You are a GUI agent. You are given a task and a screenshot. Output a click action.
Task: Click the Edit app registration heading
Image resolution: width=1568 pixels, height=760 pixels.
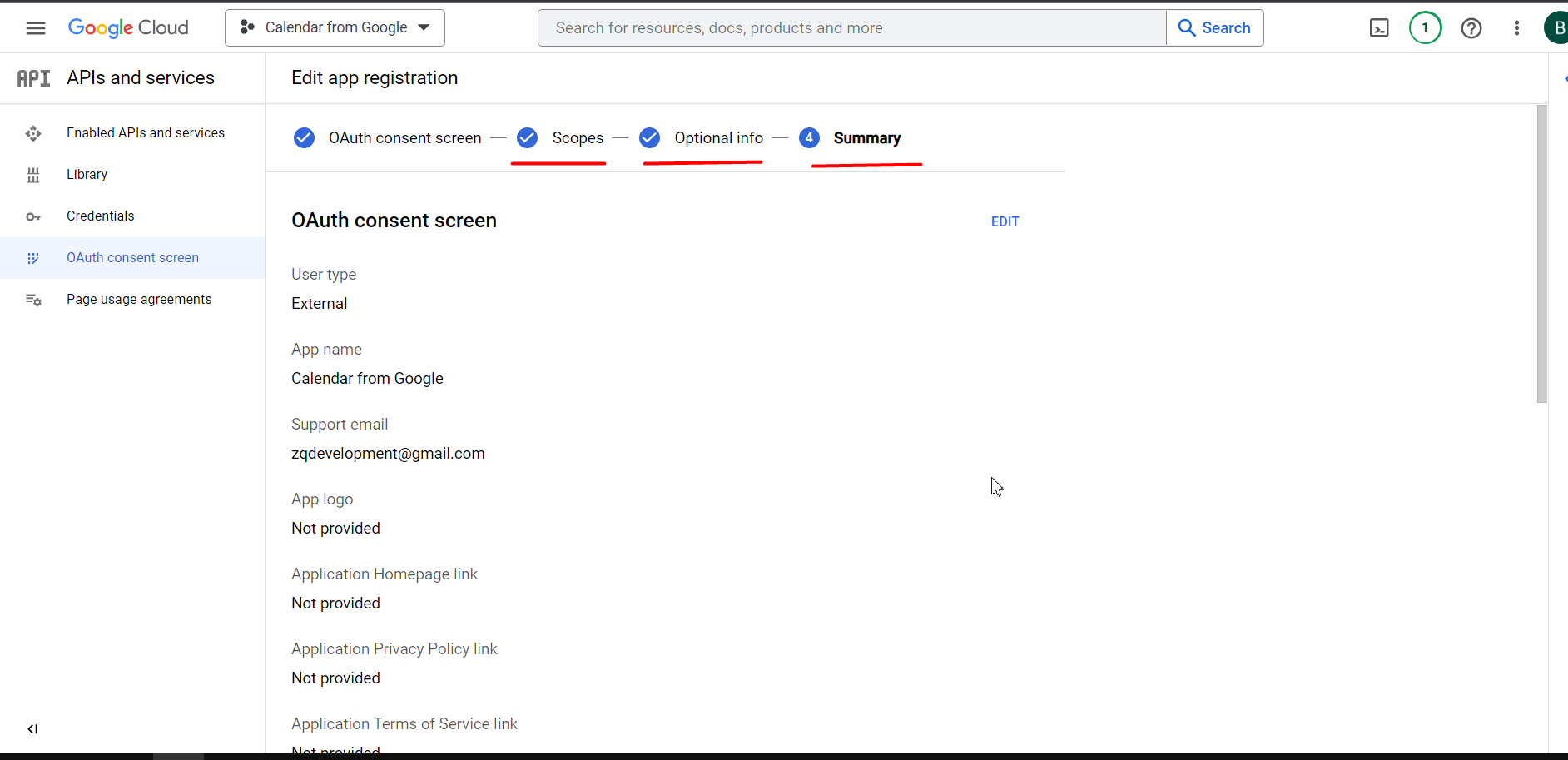[x=375, y=78]
